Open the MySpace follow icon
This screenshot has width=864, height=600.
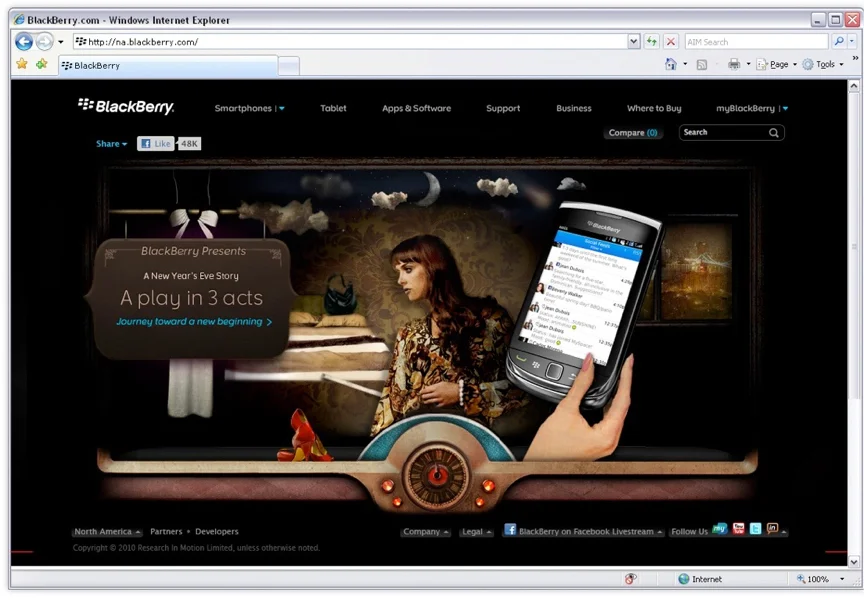pos(720,528)
